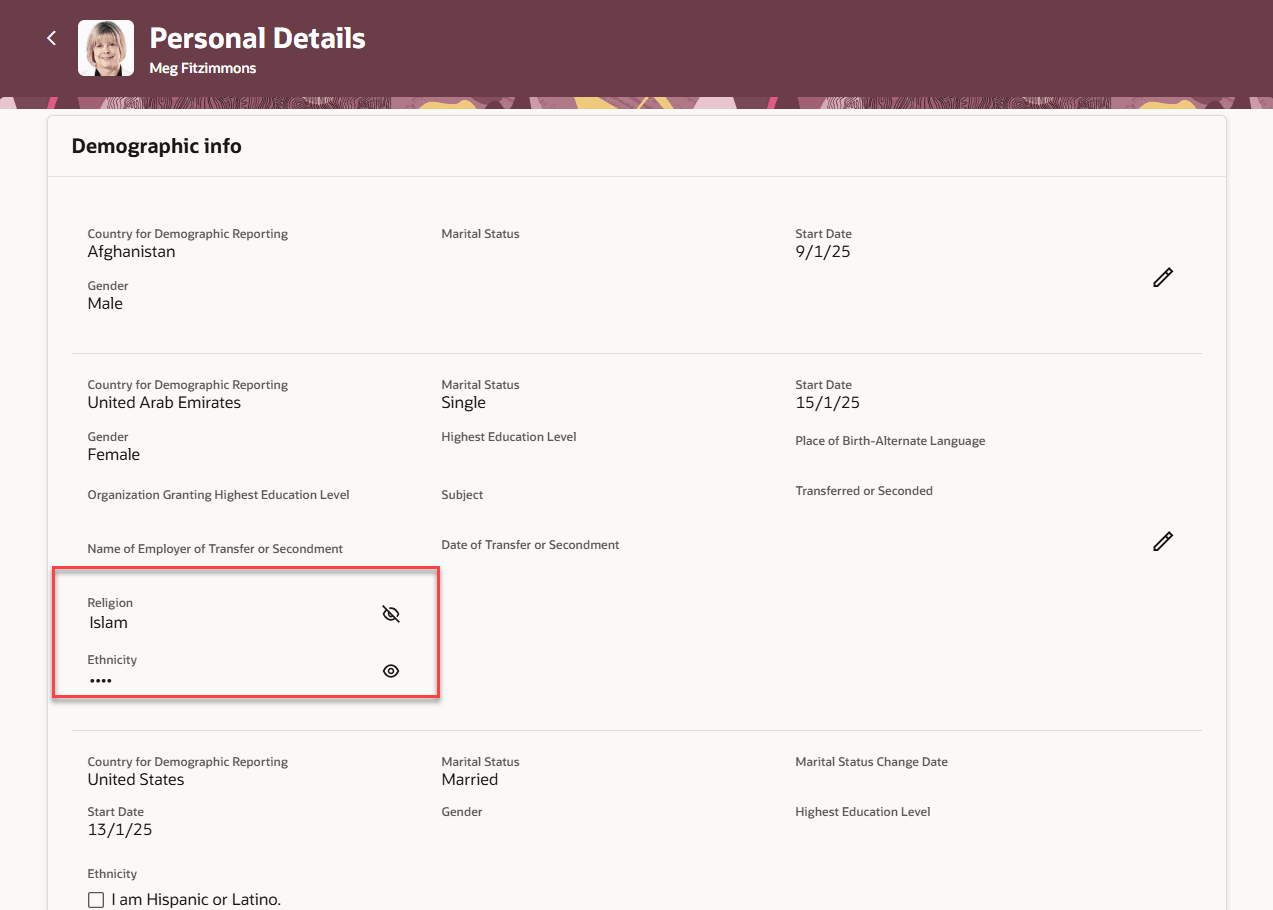Check the I am Hispanic or Latino box

point(96,900)
